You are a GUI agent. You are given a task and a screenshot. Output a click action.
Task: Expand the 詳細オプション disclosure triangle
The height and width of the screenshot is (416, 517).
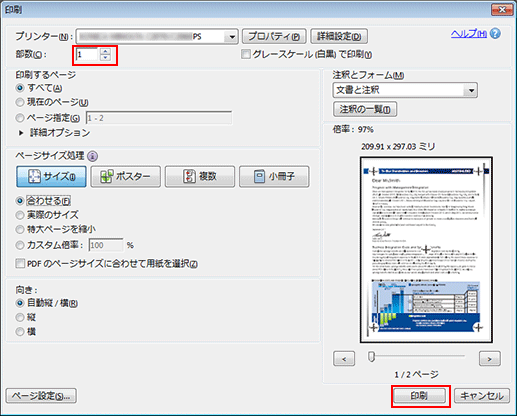click(21, 133)
